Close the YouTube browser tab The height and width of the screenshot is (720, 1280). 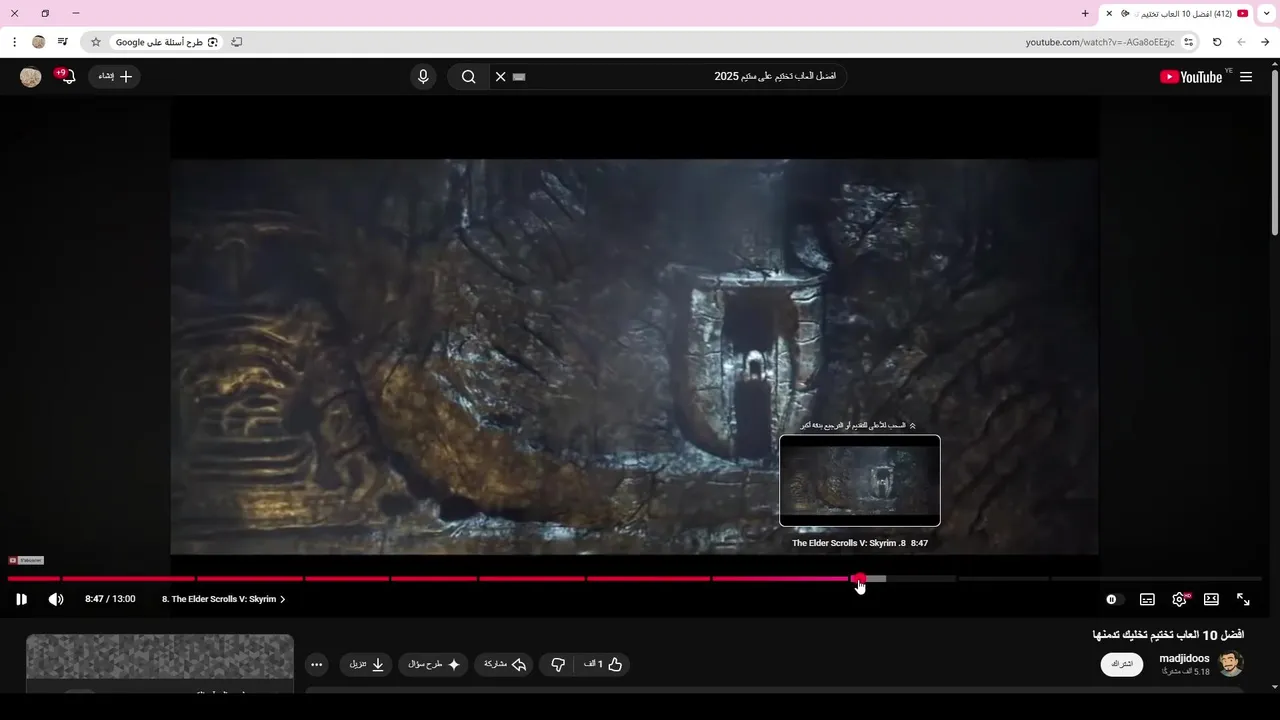(1109, 14)
